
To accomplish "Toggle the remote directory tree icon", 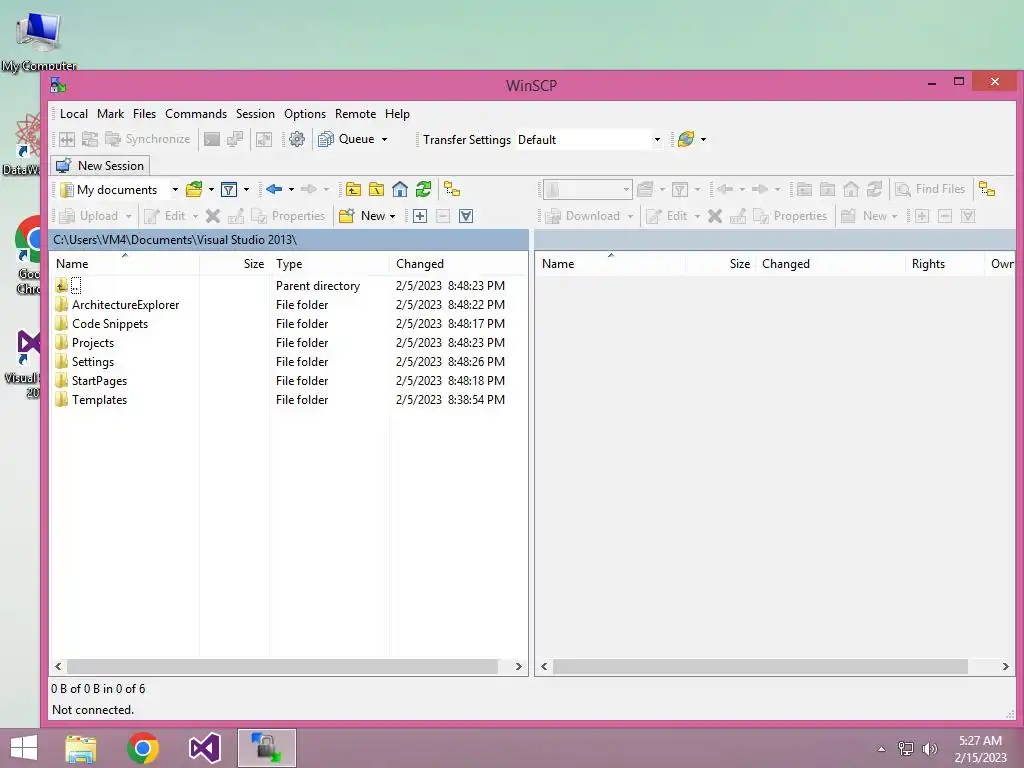I will [987, 189].
